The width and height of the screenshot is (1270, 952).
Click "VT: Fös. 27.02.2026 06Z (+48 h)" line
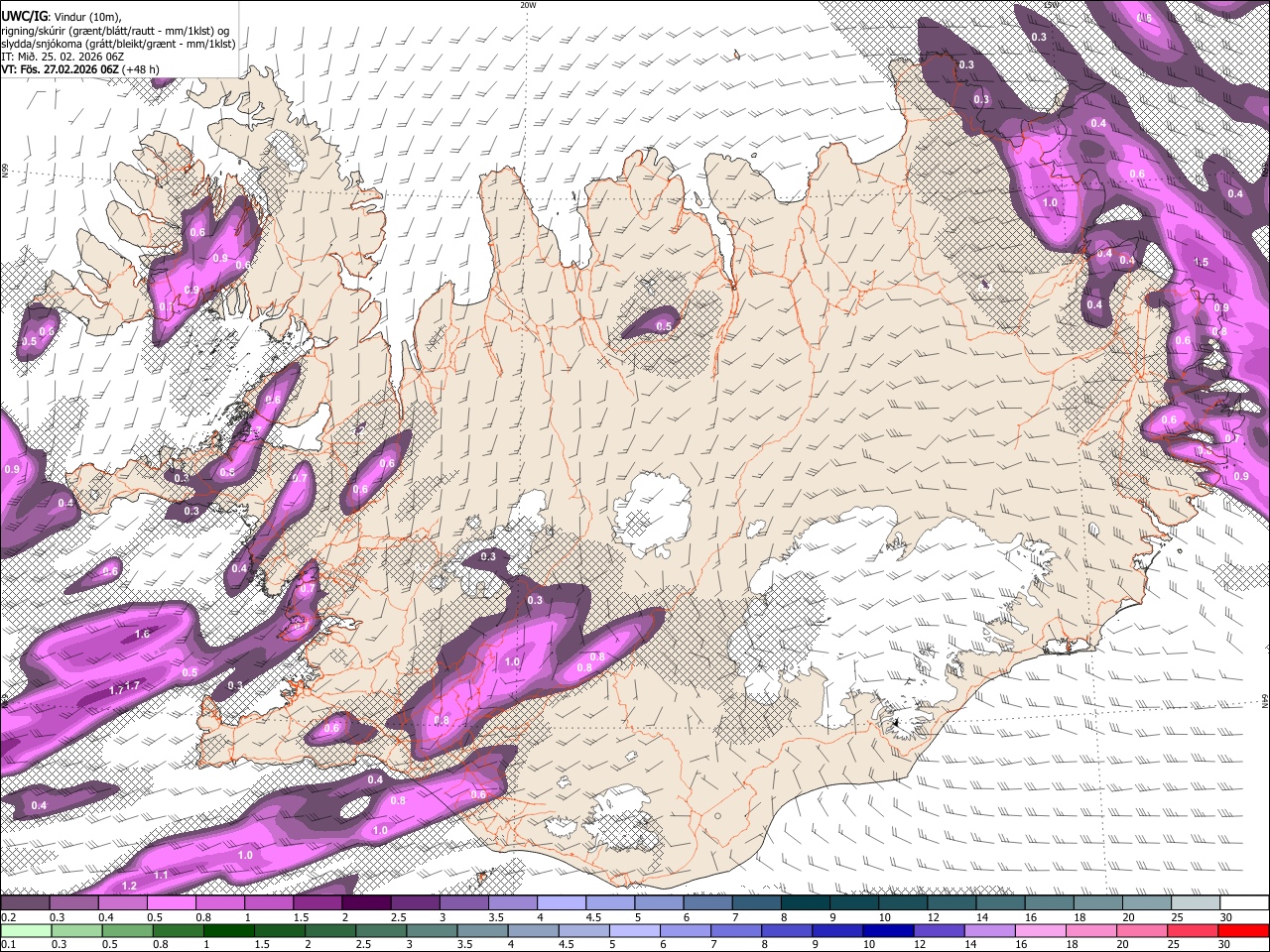pos(80,69)
